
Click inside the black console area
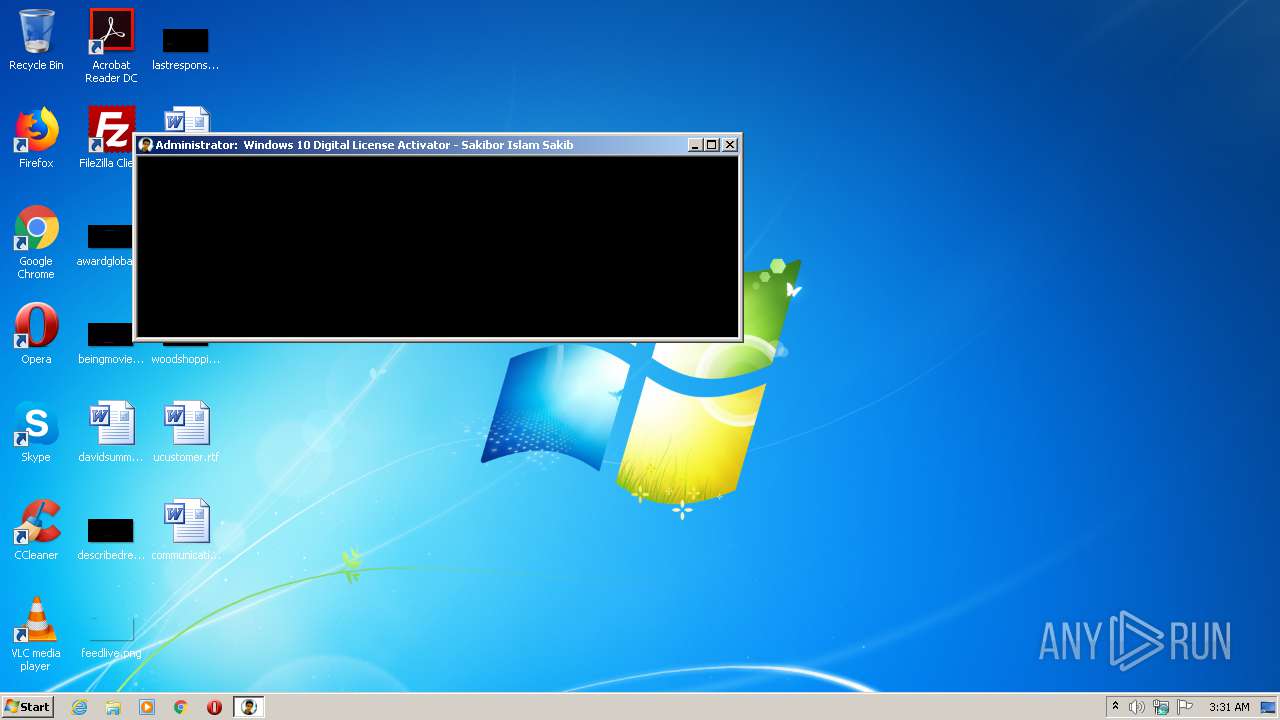pos(438,246)
